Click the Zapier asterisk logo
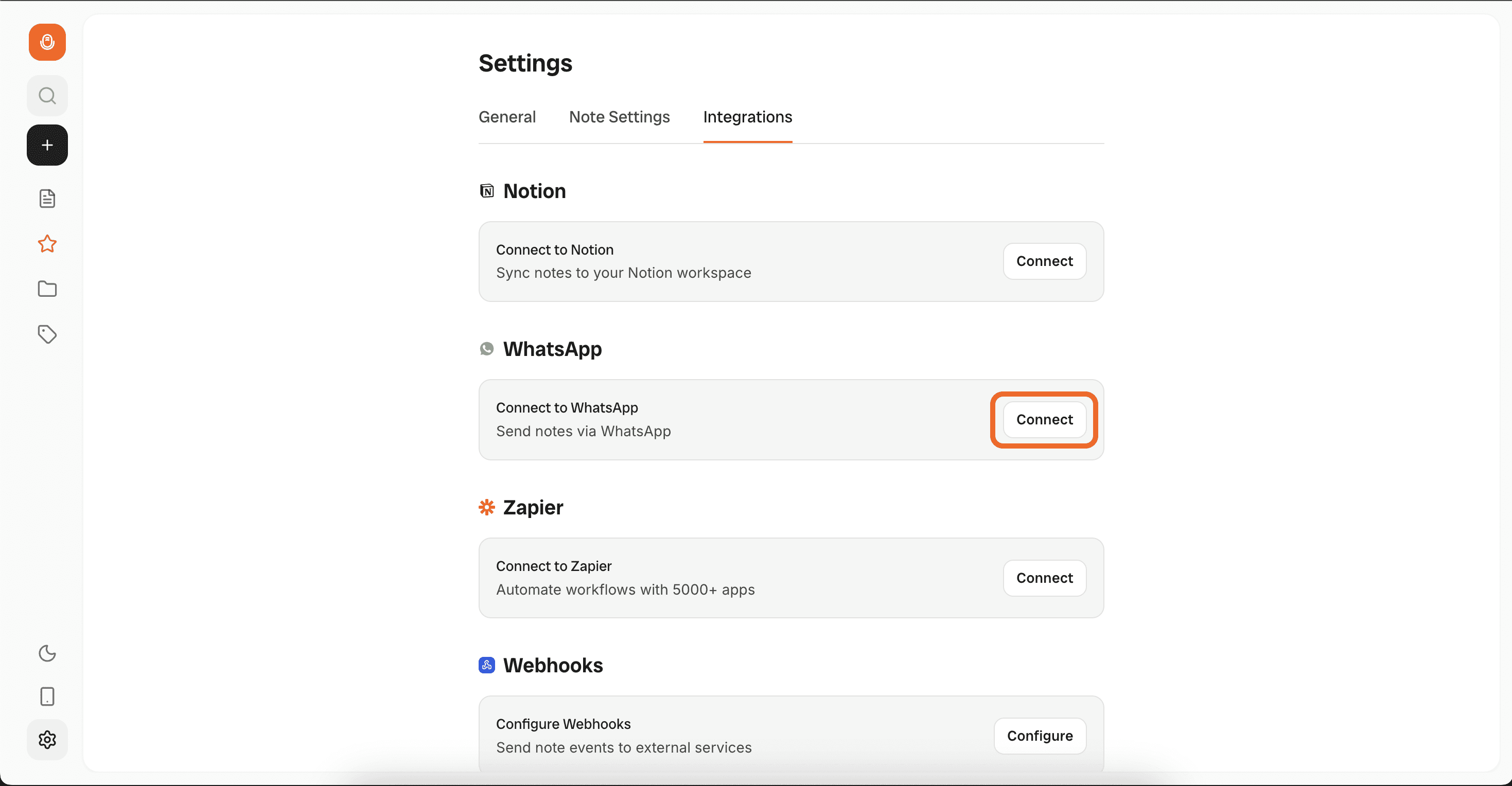The height and width of the screenshot is (786, 1512). 486,507
